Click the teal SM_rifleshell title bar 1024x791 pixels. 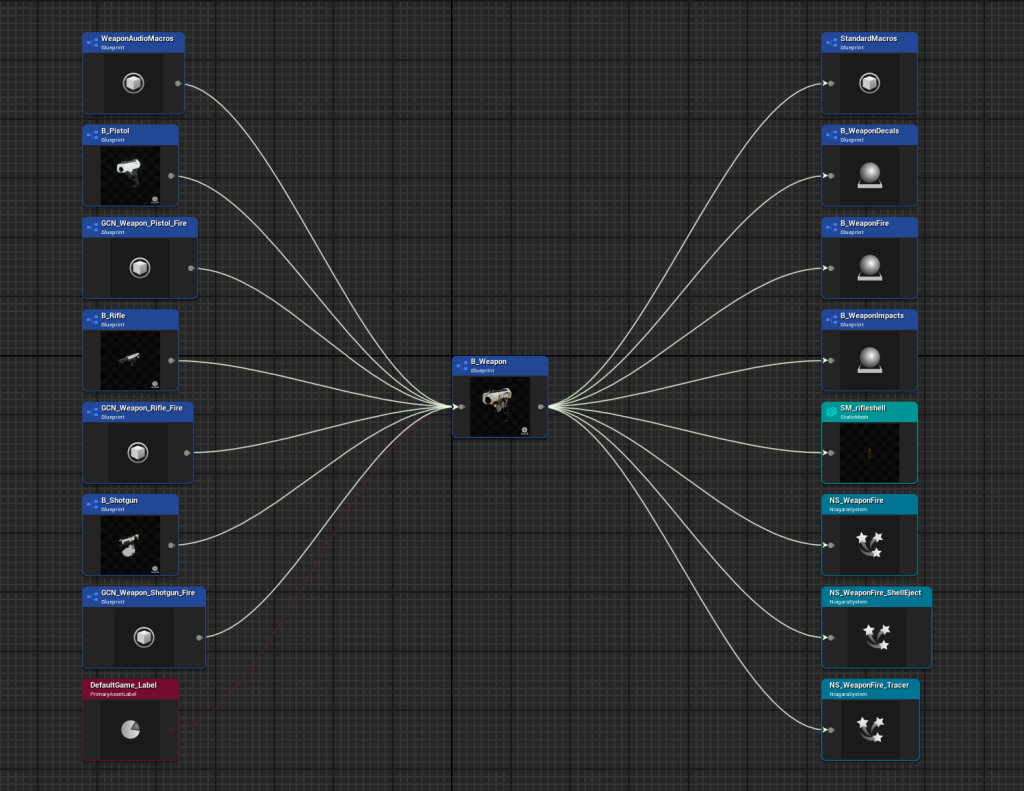(869, 411)
